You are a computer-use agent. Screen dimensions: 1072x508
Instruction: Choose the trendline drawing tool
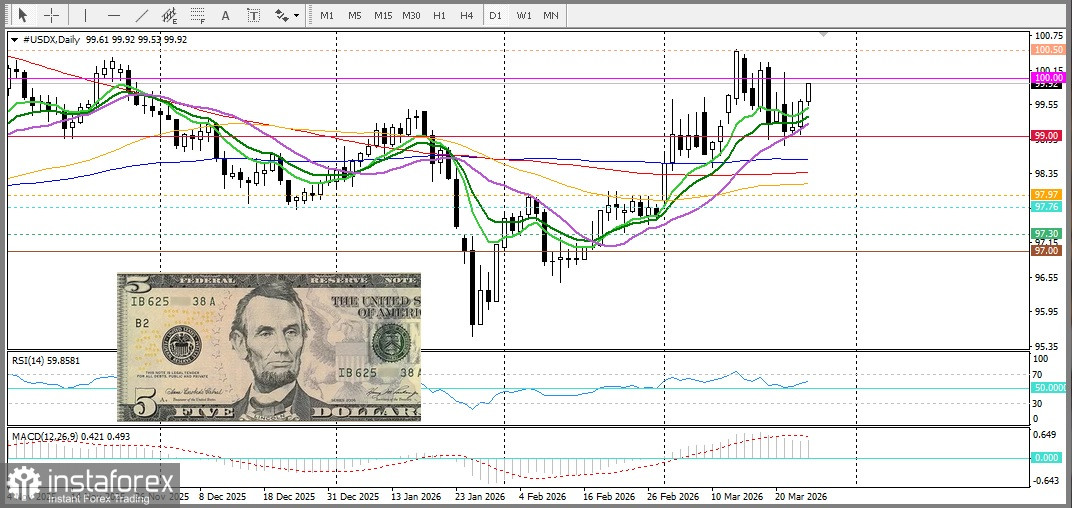pos(141,15)
